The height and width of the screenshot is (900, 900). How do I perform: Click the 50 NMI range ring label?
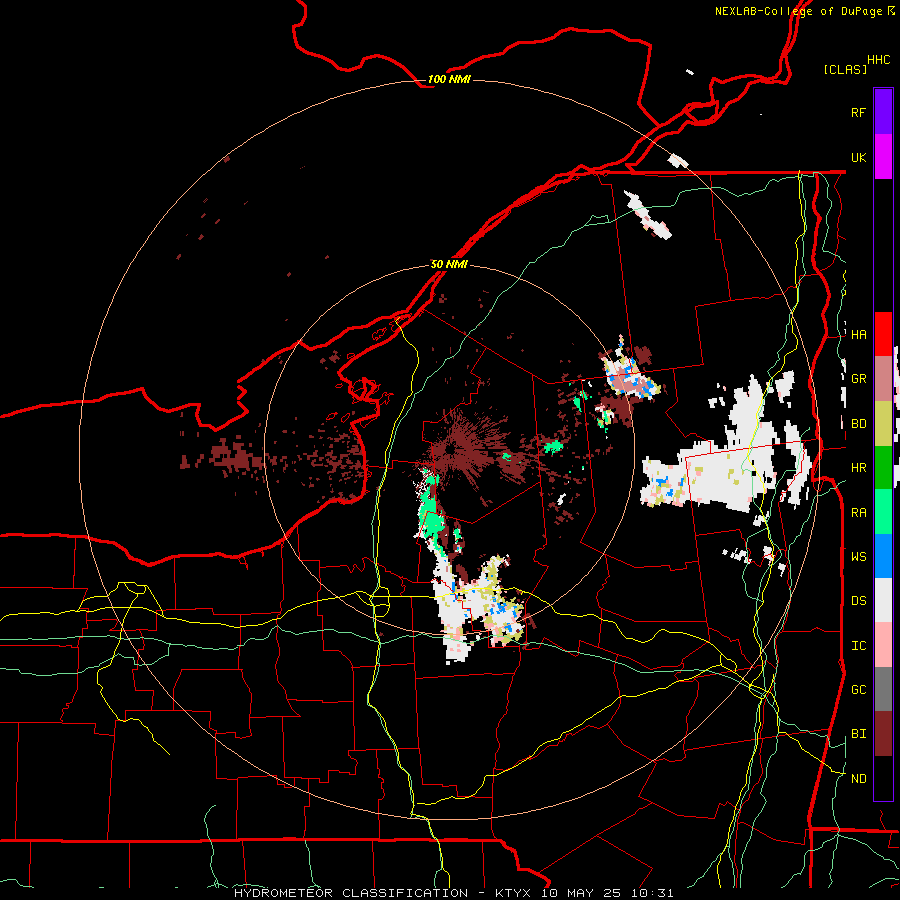coord(449,264)
